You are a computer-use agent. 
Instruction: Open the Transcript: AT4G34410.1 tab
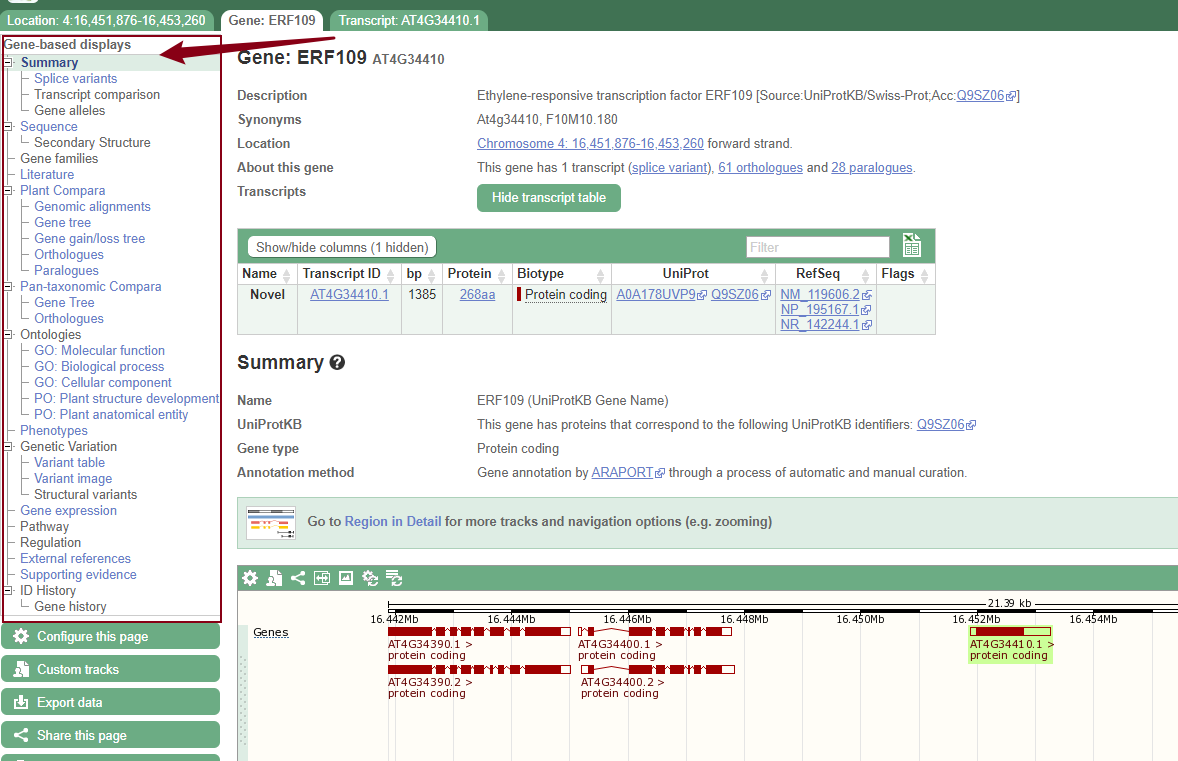click(x=409, y=20)
